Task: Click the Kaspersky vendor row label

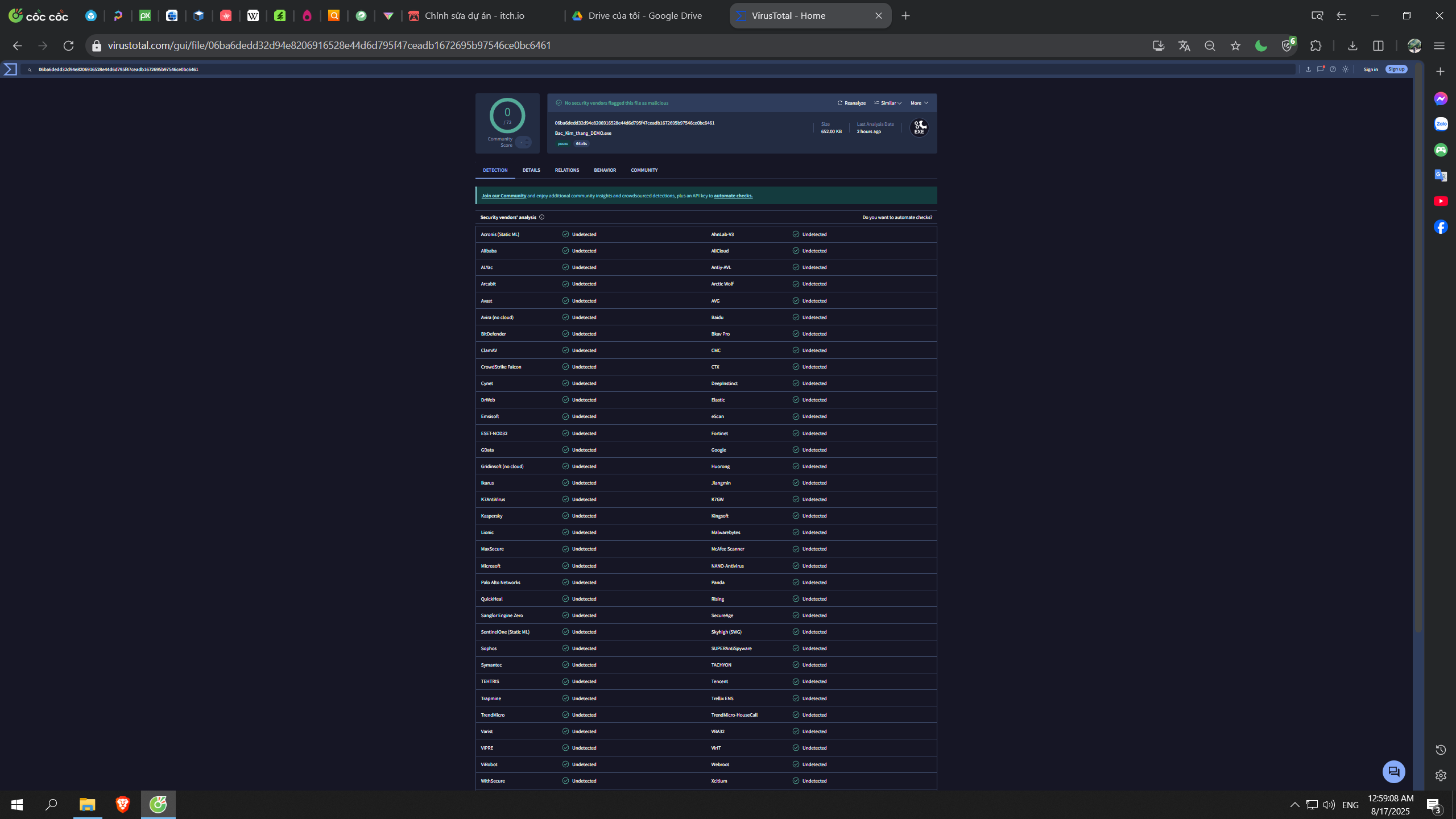Action: tap(491, 516)
